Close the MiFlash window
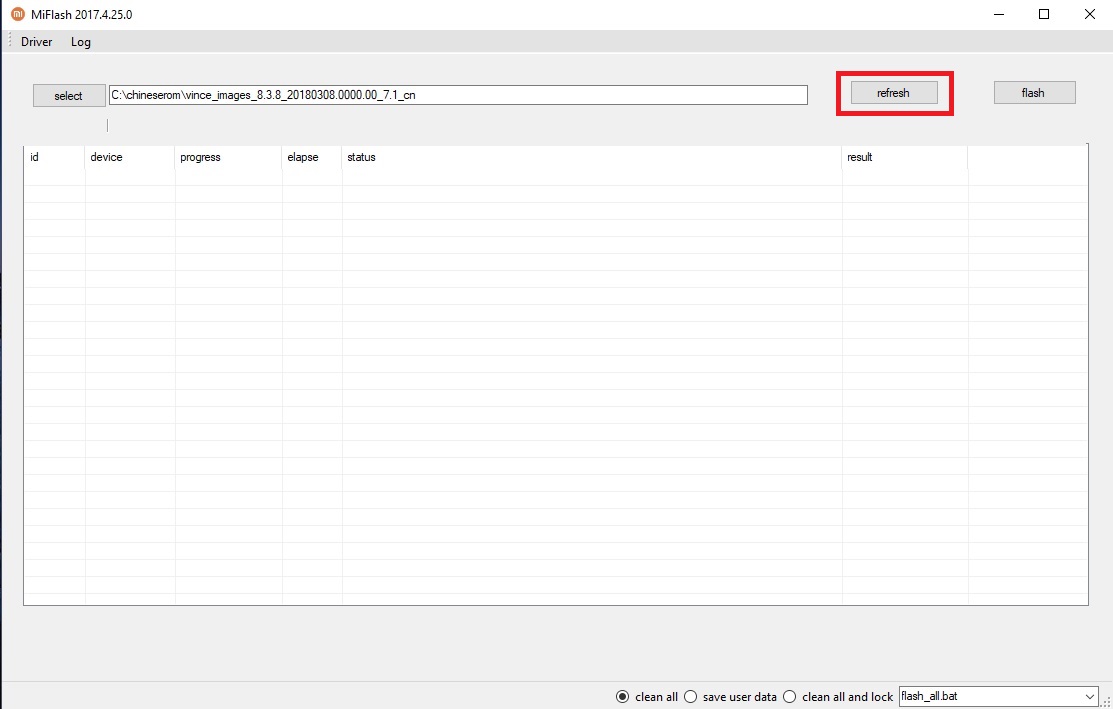This screenshot has height=709, width=1113. 1090,14
